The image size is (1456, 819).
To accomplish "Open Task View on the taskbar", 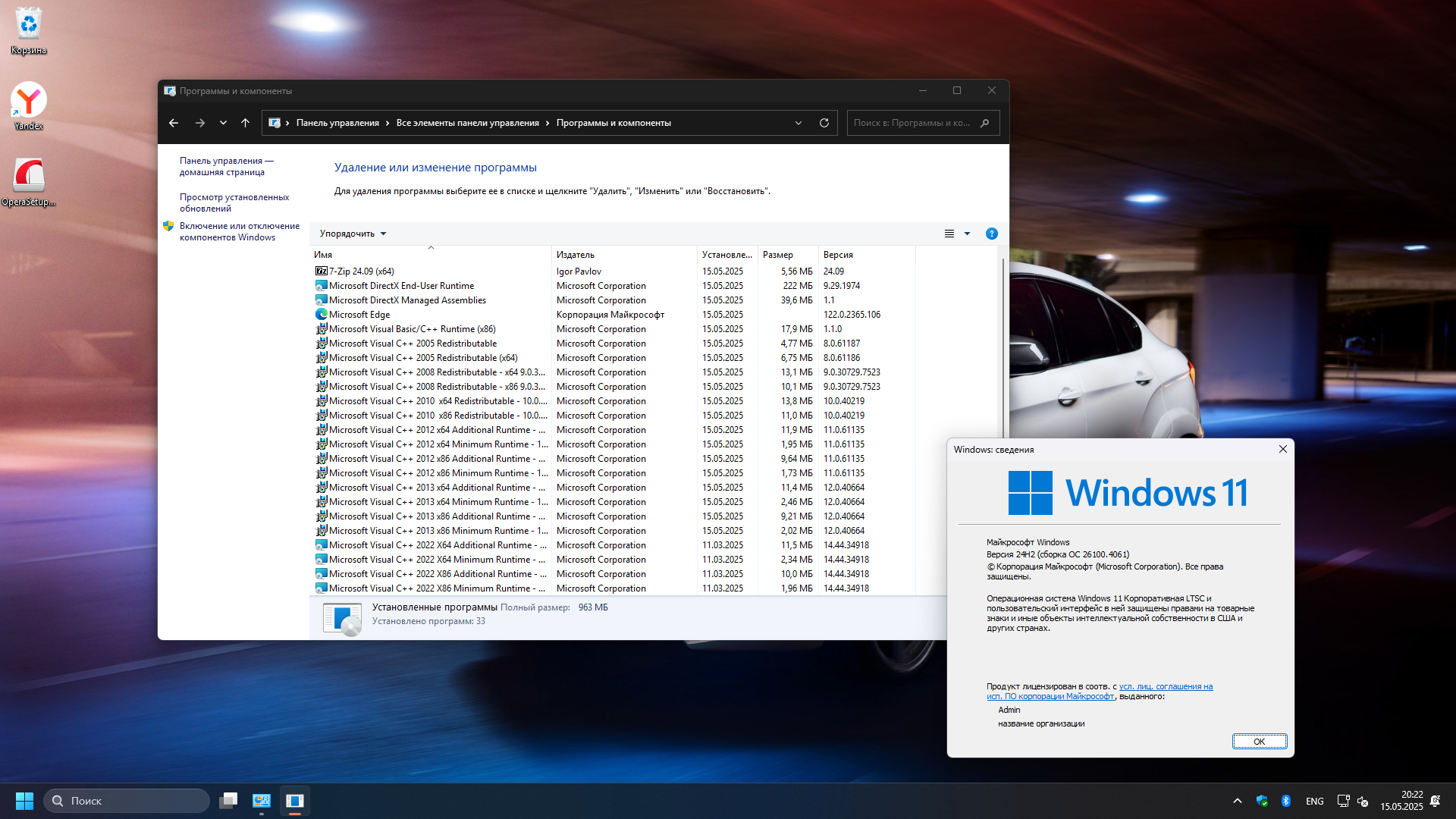I will (228, 801).
